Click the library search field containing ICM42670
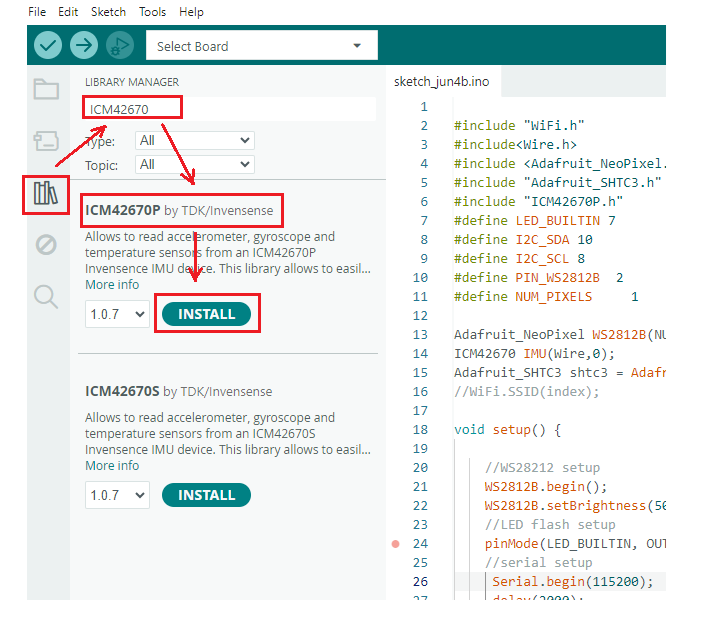The height and width of the screenshot is (639, 720). 230,108
